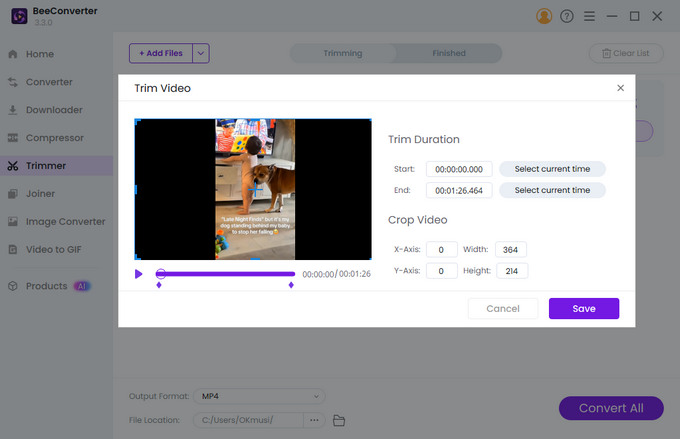
Task: Switch to the Finished tab
Action: pos(449,53)
